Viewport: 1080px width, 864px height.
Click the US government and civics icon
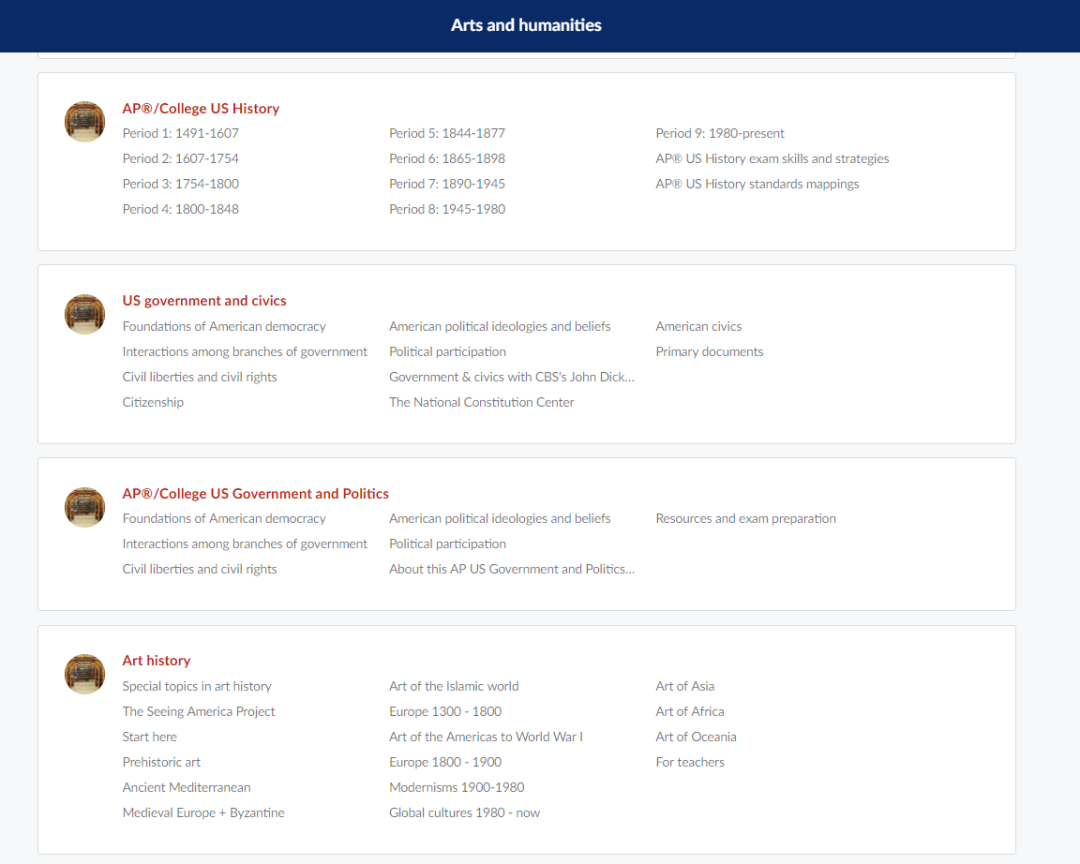(x=85, y=314)
